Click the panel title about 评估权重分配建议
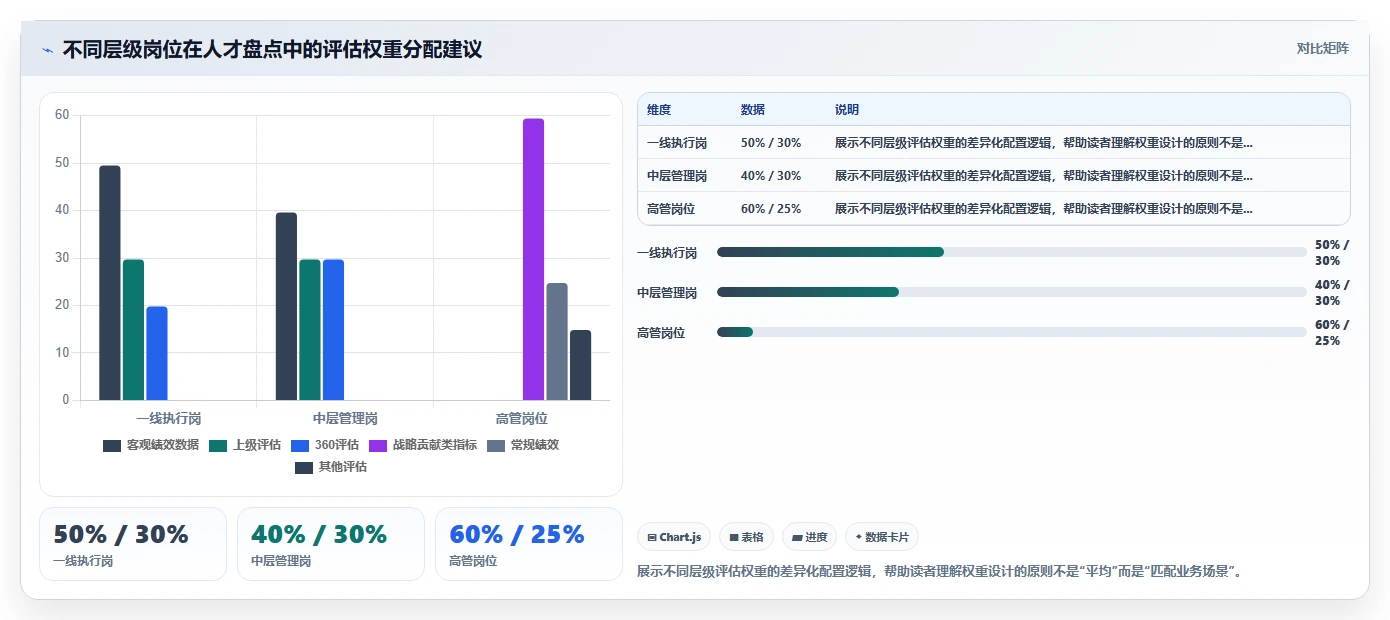The image size is (1390, 620). click(x=273, y=50)
